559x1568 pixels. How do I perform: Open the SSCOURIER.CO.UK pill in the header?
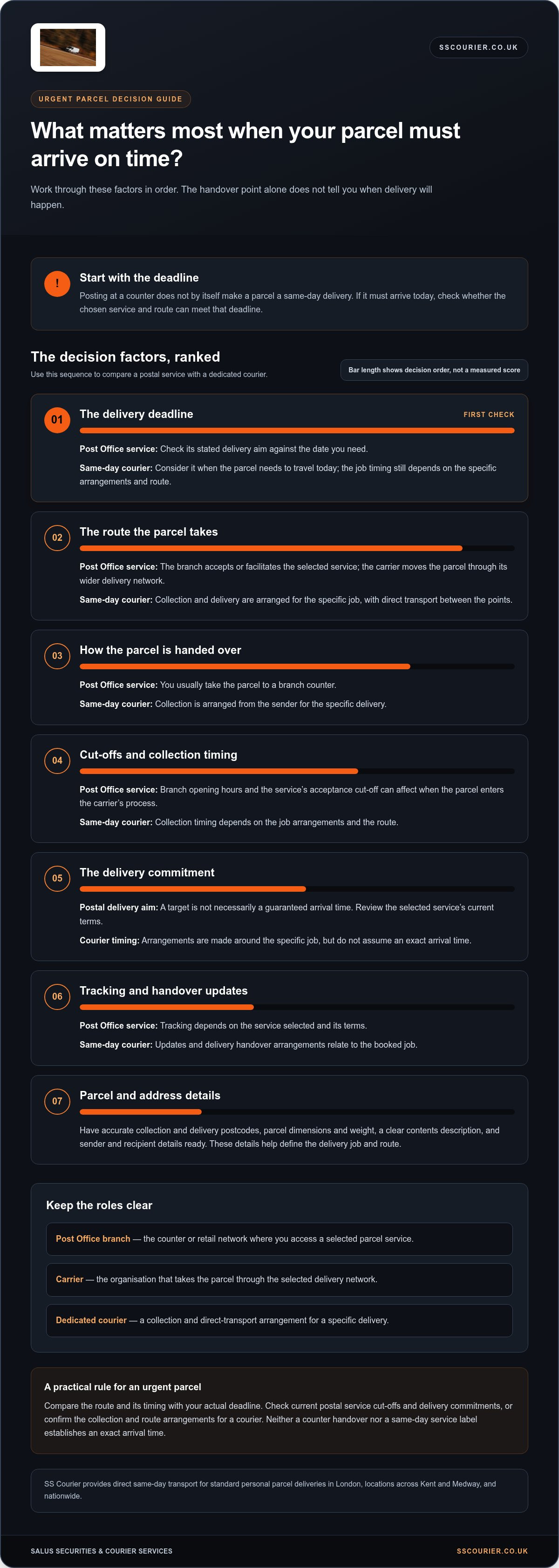point(478,47)
